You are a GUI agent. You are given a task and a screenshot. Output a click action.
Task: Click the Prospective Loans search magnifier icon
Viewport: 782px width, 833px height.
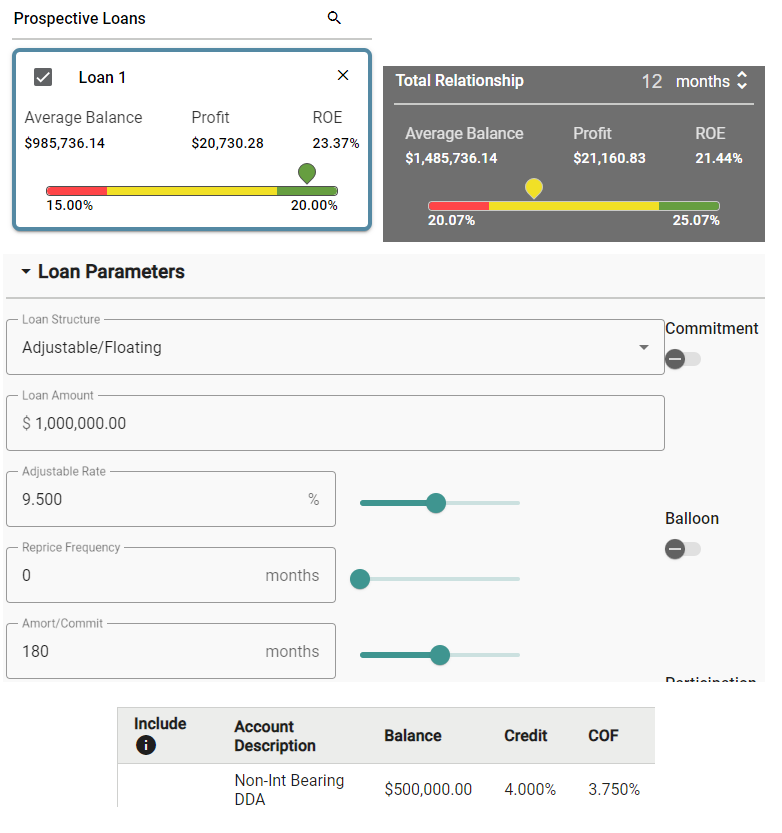[334, 18]
